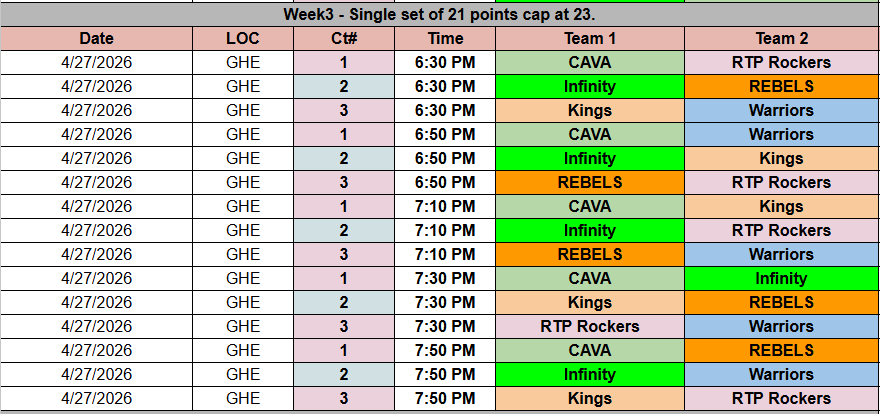Screen dimensions: 880x414
Task: Select the Week3 title row cell
Action: 440,15
